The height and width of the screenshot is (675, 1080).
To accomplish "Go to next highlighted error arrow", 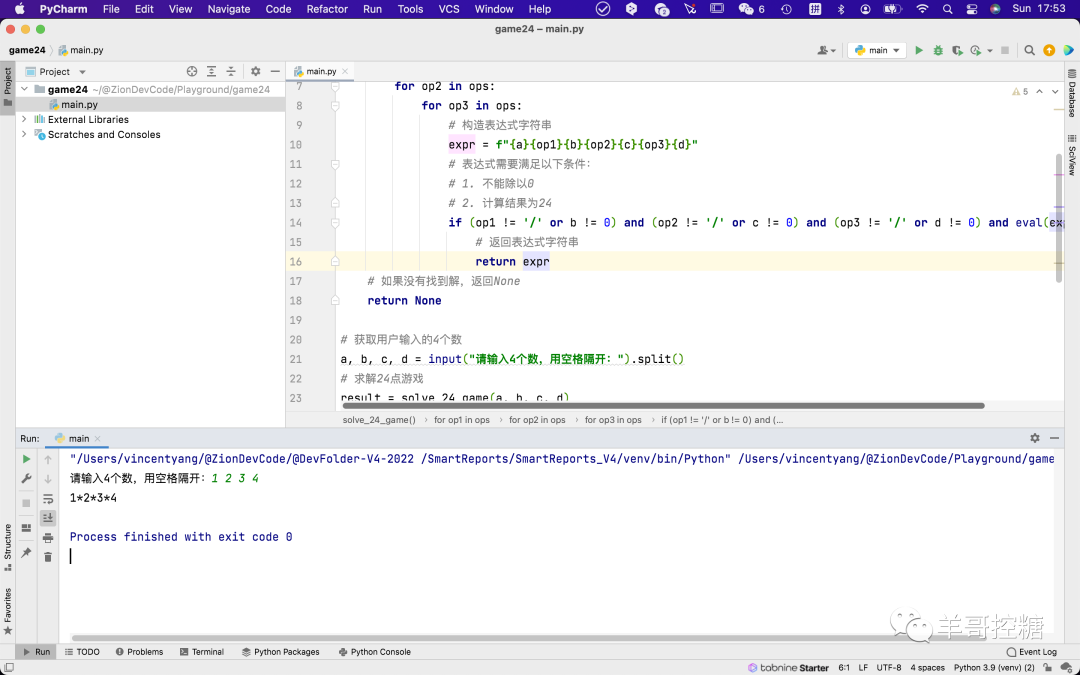I will (1055, 92).
